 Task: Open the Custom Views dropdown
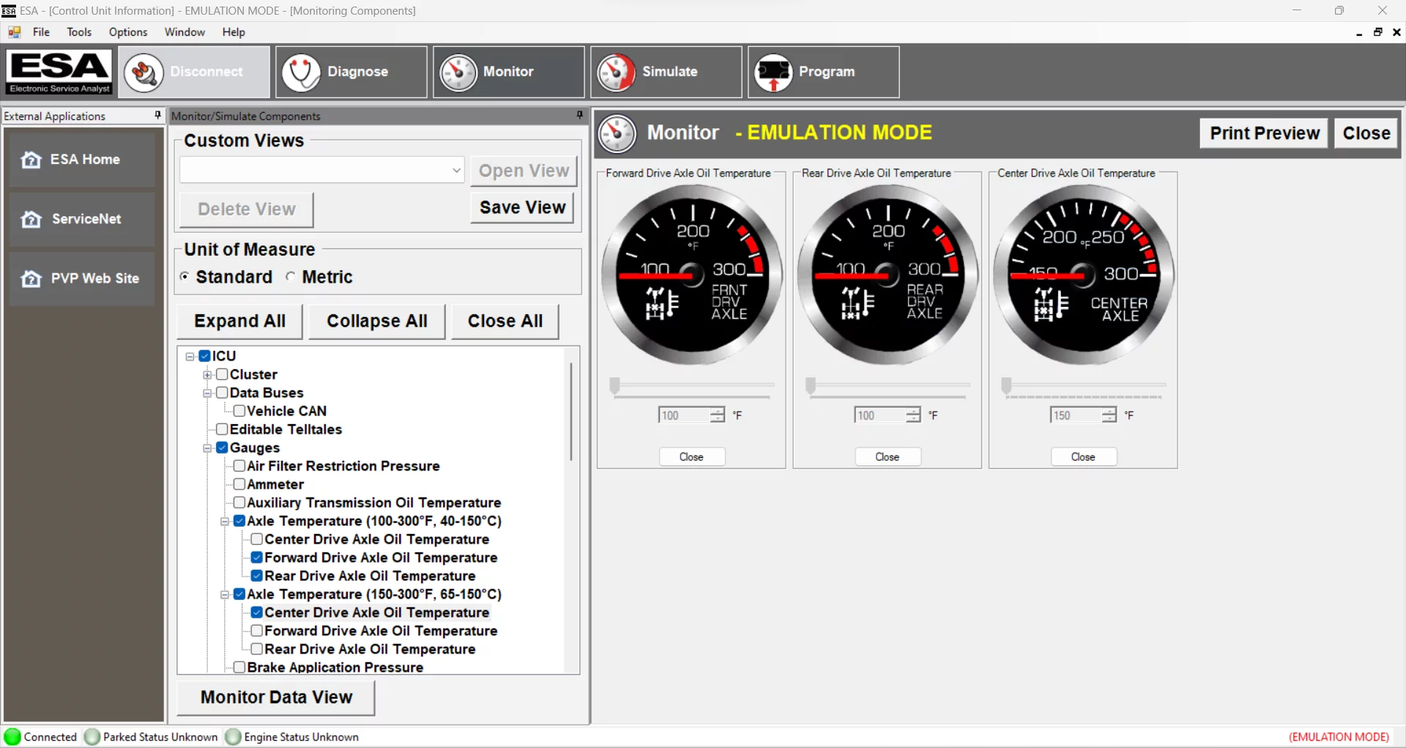pyautogui.click(x=457, y=170)
